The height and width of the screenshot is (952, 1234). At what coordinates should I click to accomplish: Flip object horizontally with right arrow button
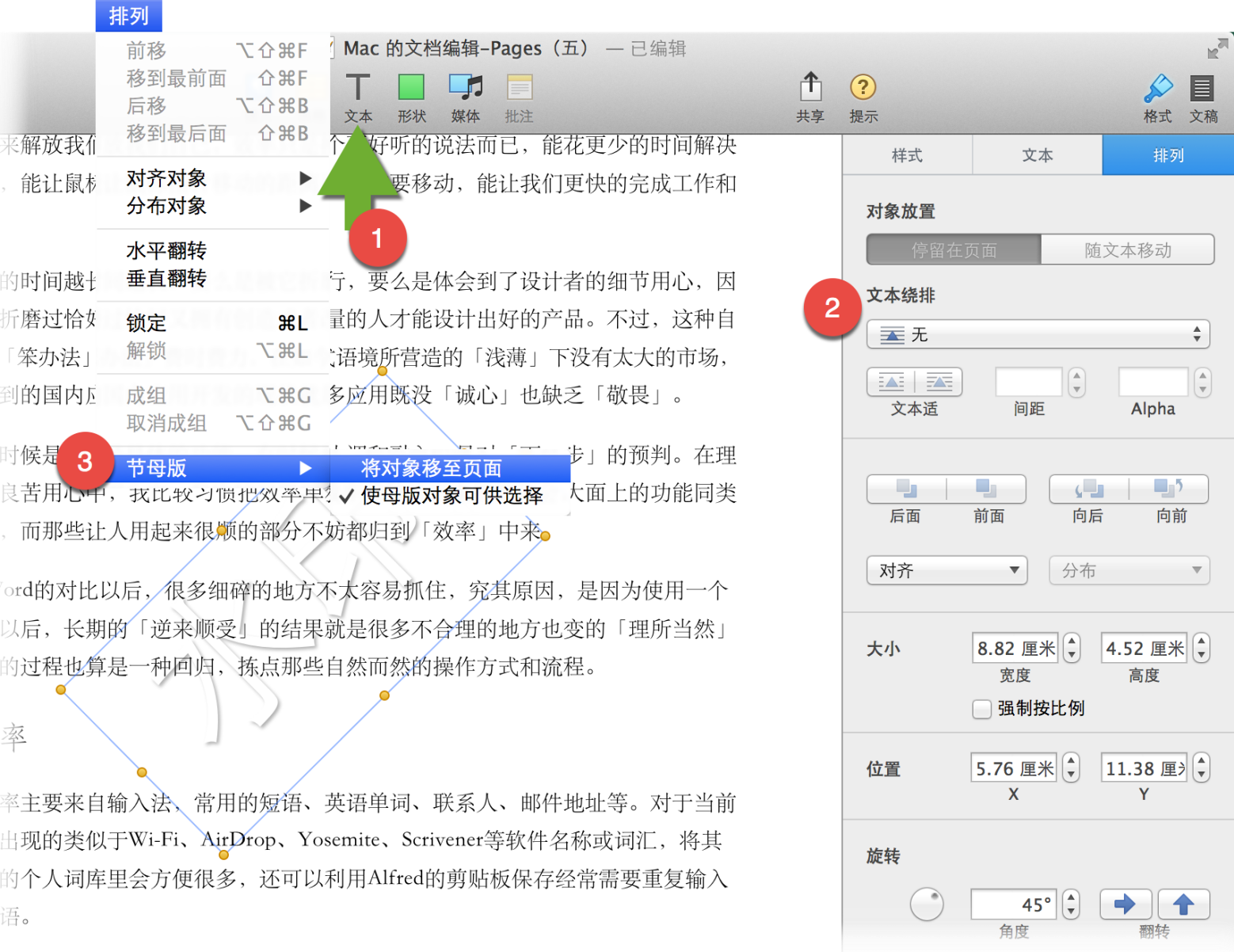(1125, 904)
